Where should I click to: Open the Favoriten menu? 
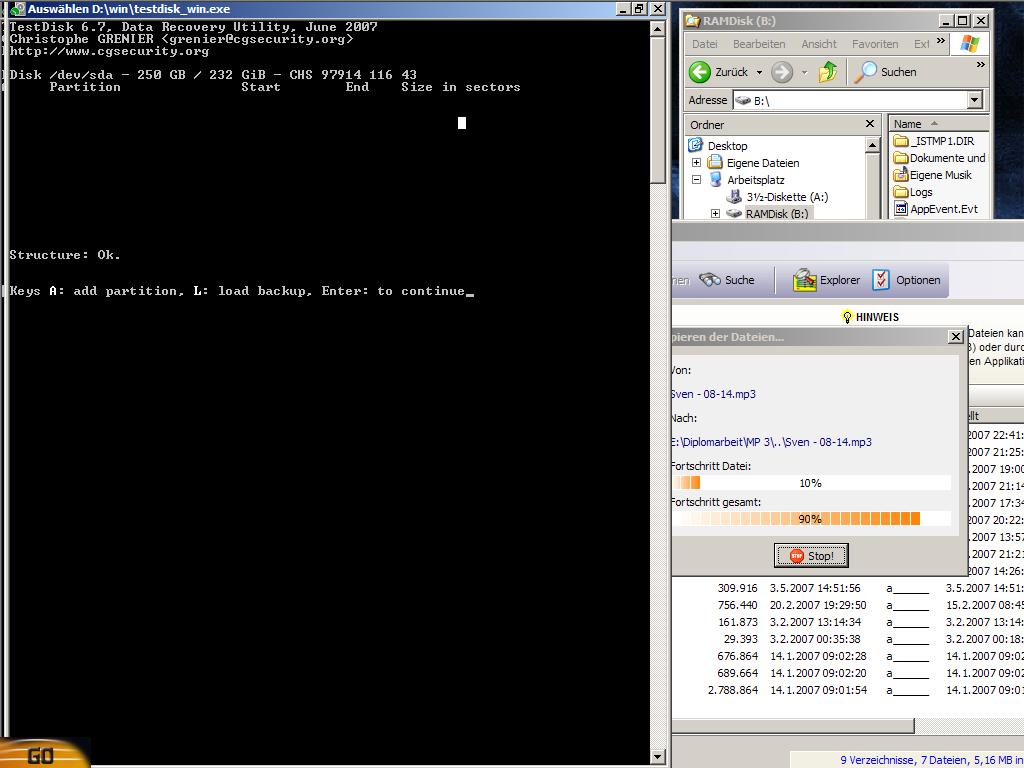pos(875,44)
